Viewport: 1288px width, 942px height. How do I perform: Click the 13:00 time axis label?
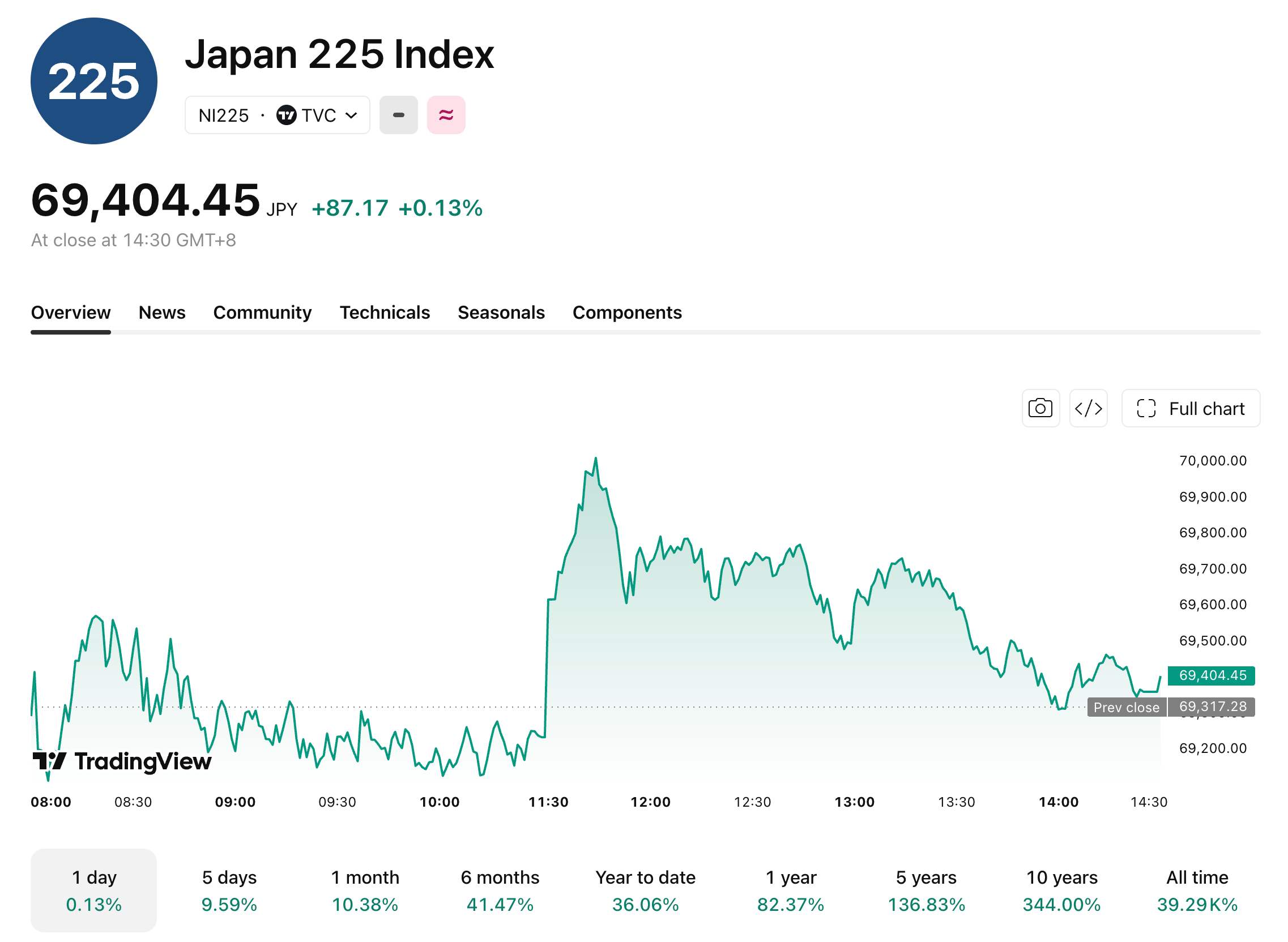855,802
